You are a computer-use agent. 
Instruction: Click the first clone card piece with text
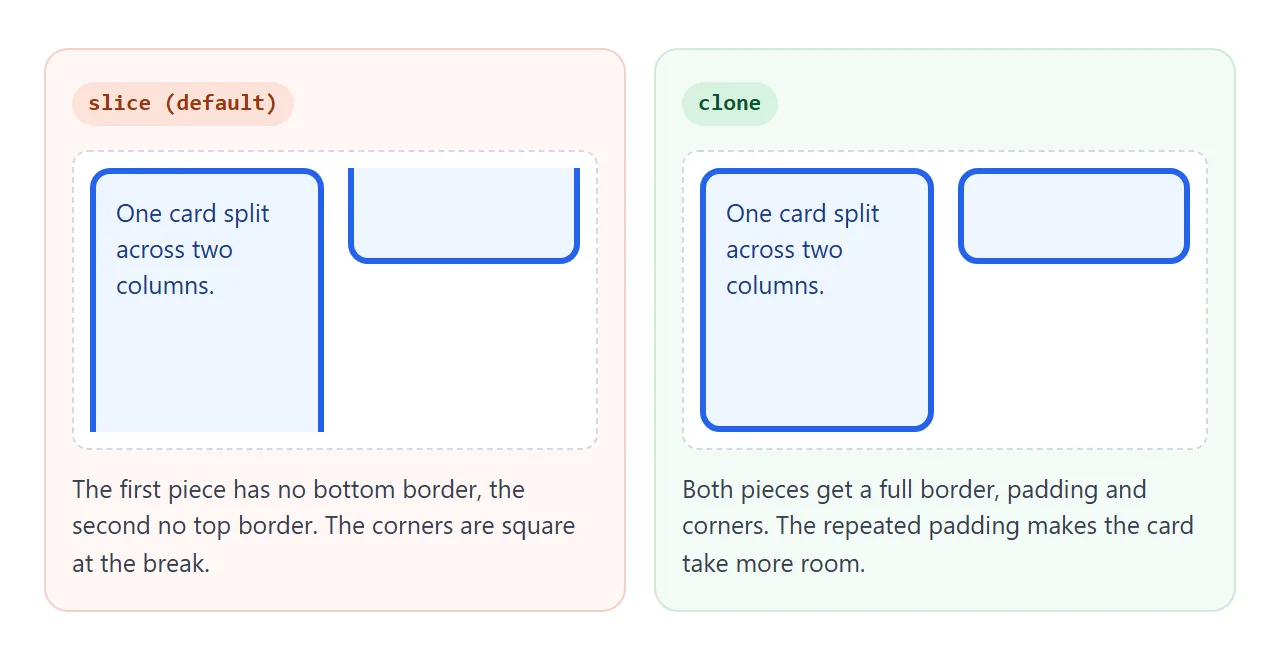pyautogui.click(x=817, y=300)
